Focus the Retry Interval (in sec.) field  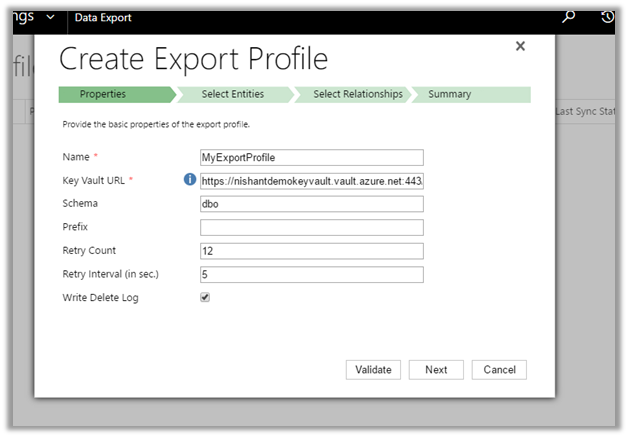click(311, 274)
